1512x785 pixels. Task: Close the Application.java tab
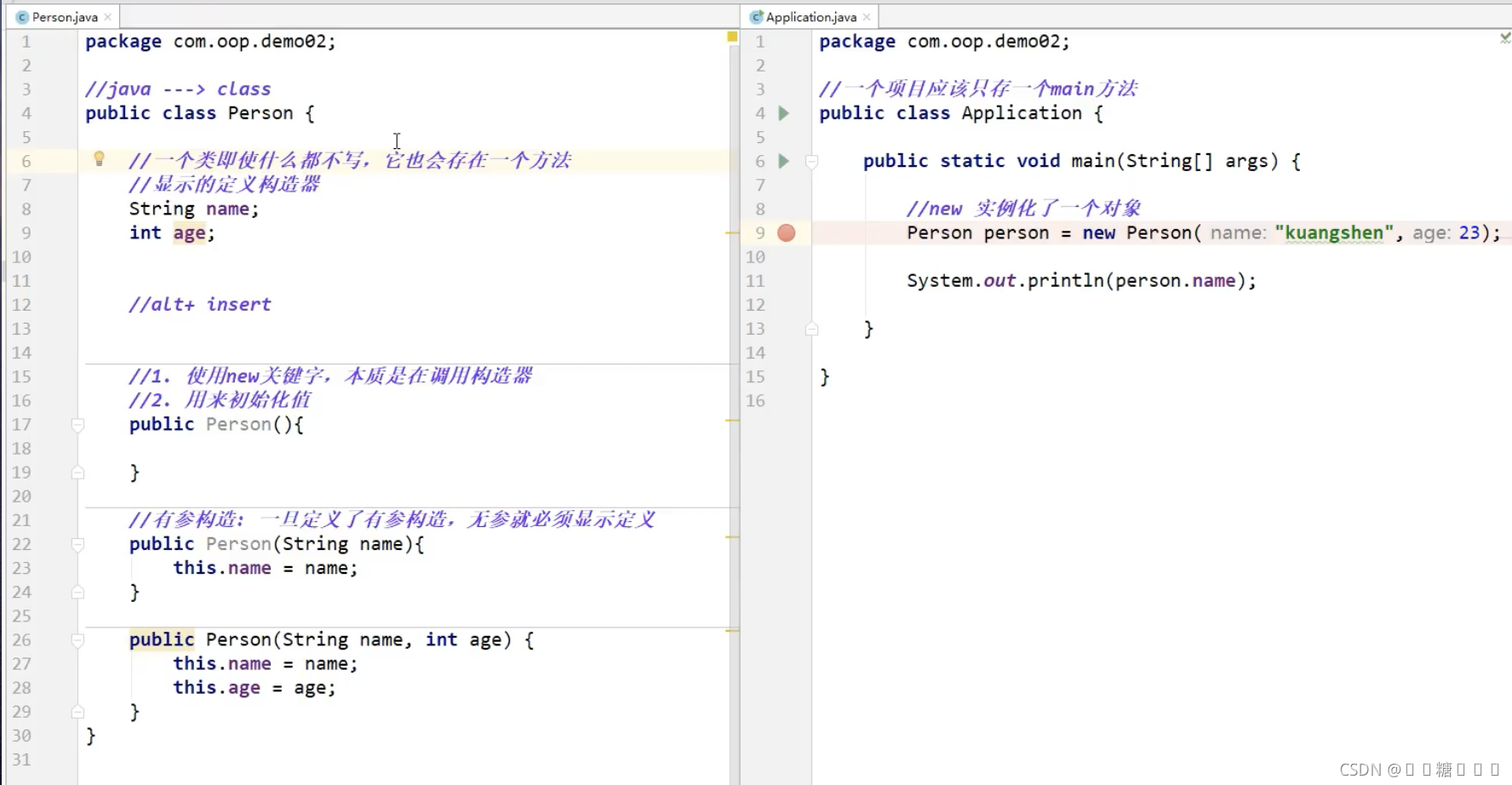867,17
